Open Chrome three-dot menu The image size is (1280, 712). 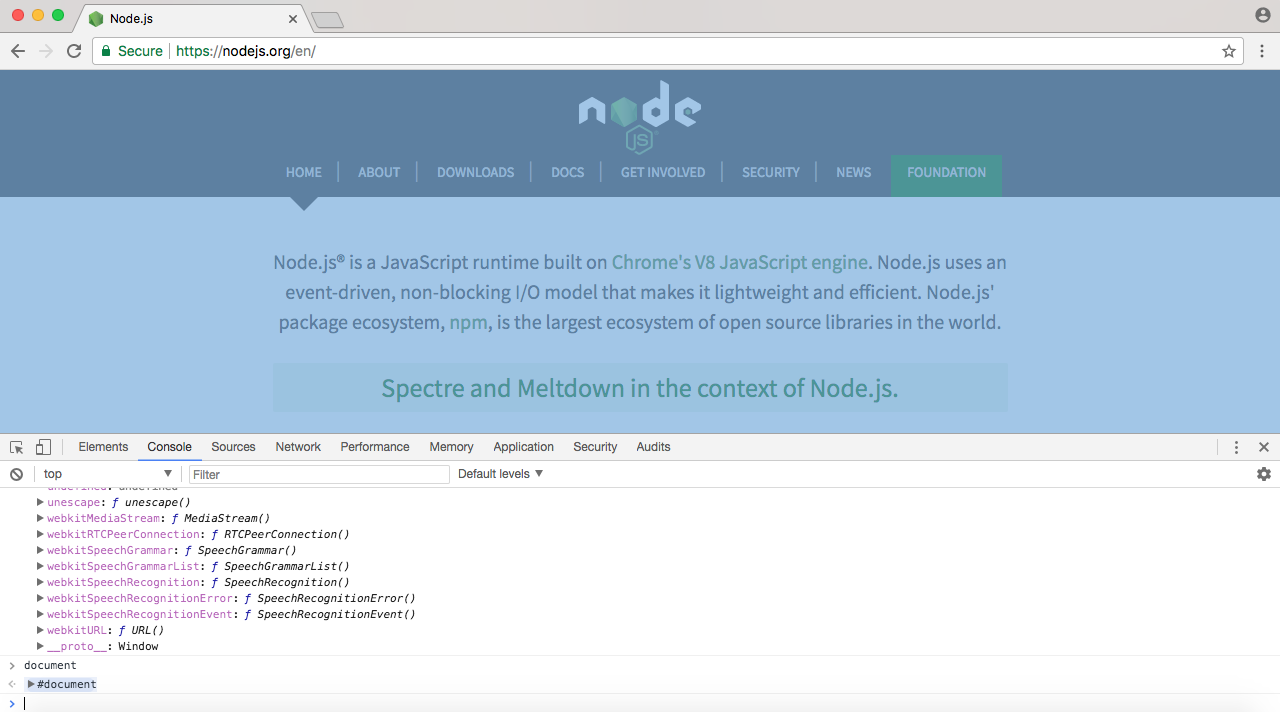(1262, 51)
